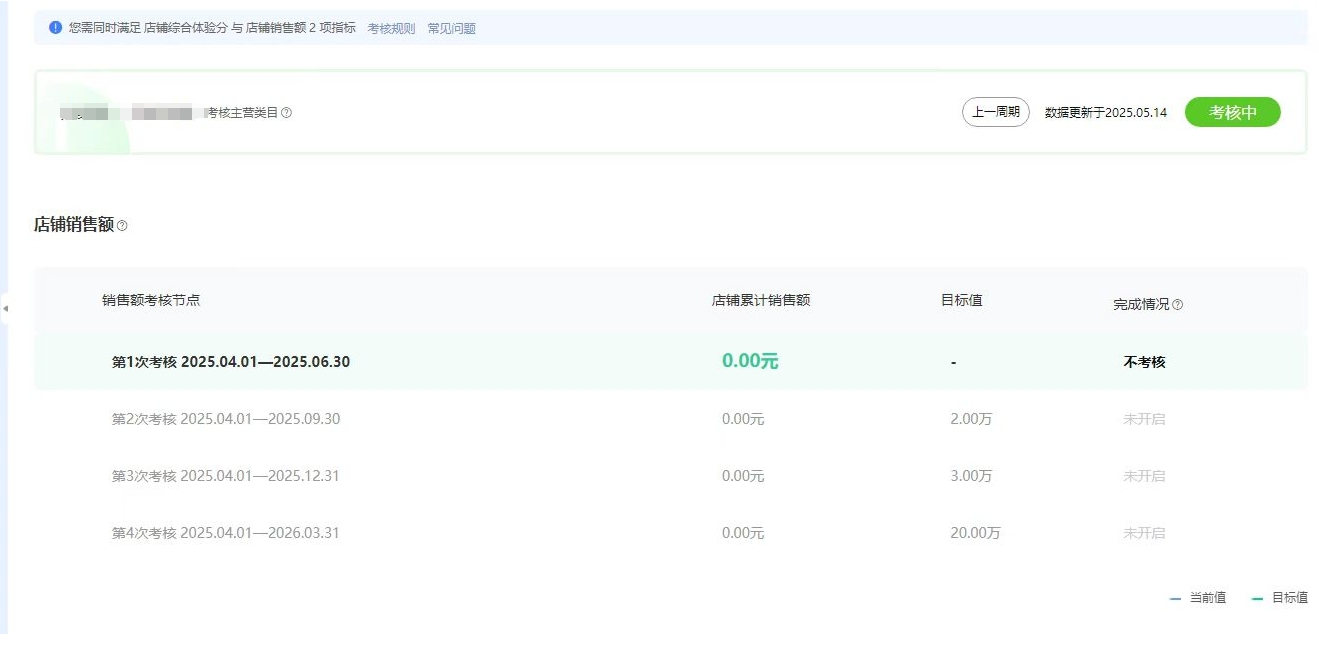Click help icon next to 考核主营类目

click(x=287, y=113)
